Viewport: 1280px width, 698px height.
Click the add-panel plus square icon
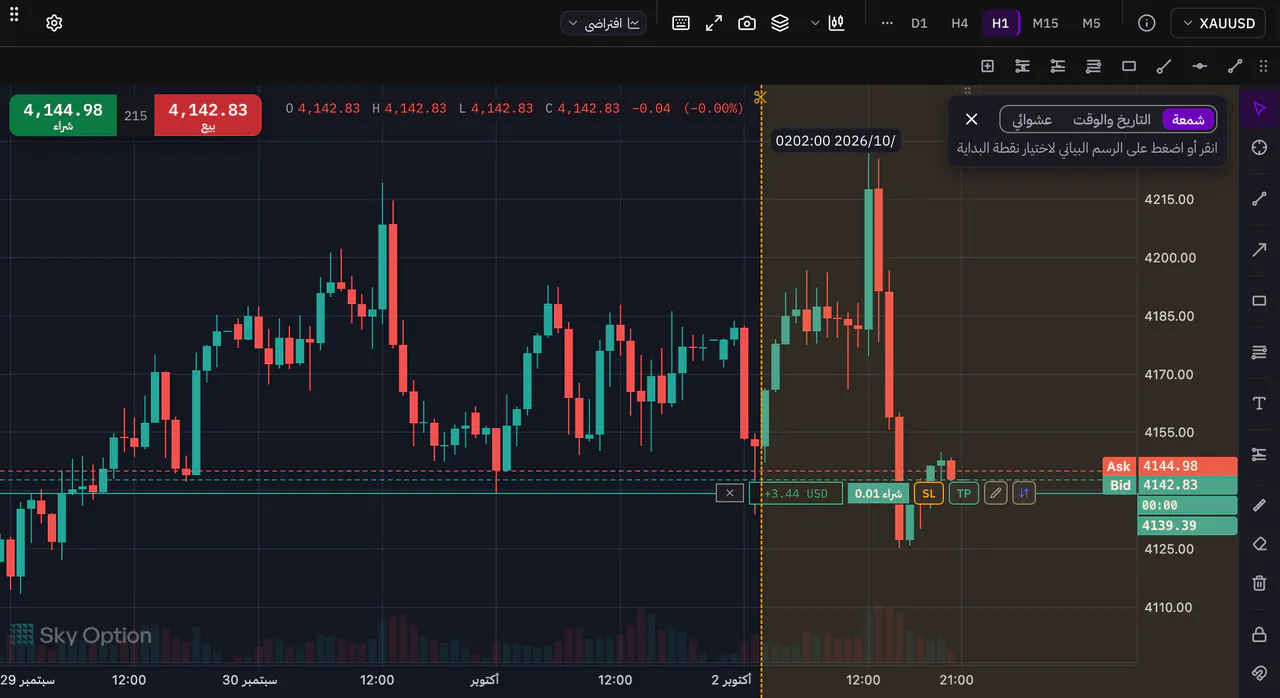click(x=987, y=66)
